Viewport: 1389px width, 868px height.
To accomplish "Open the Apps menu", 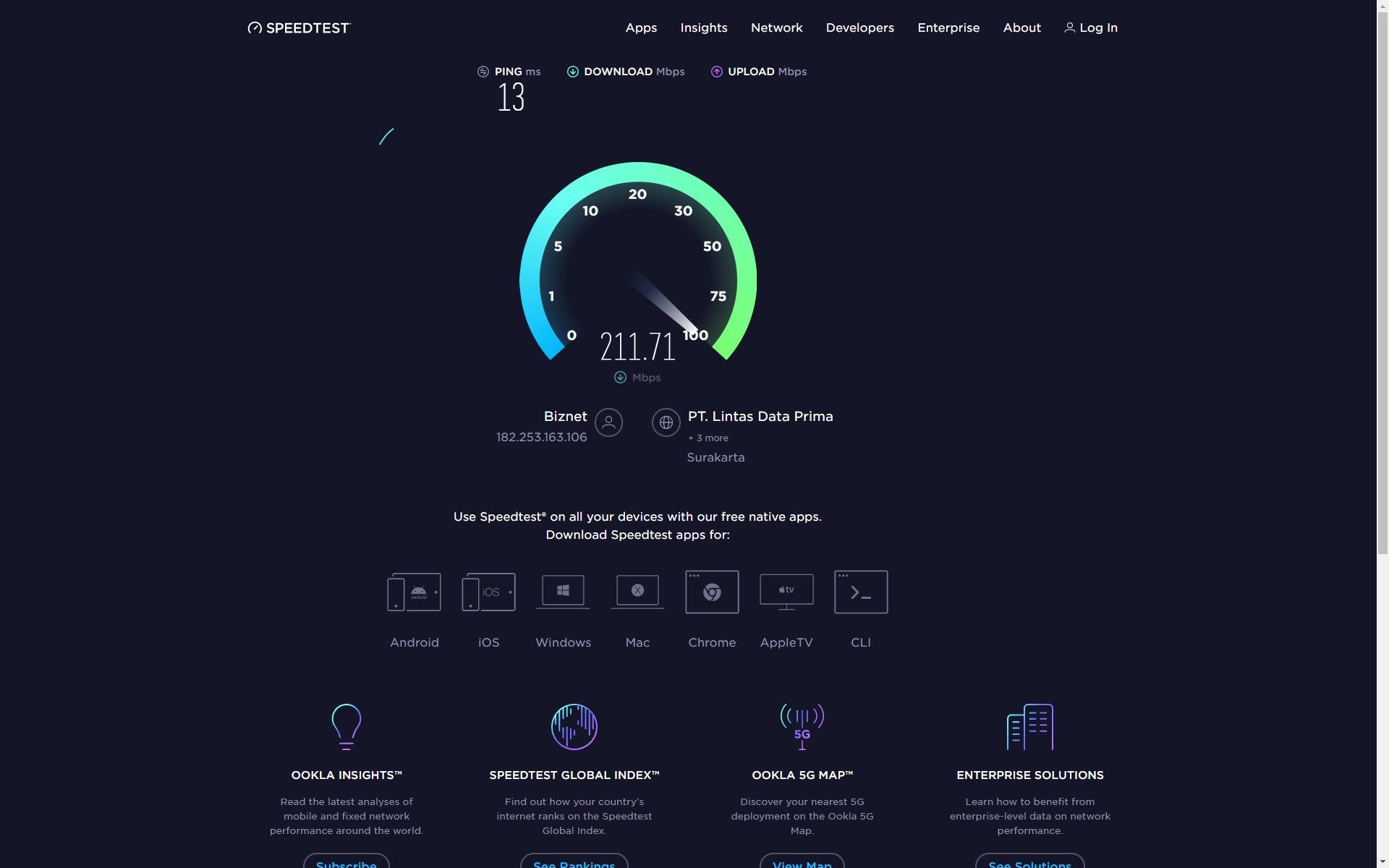I will point(641,27).
